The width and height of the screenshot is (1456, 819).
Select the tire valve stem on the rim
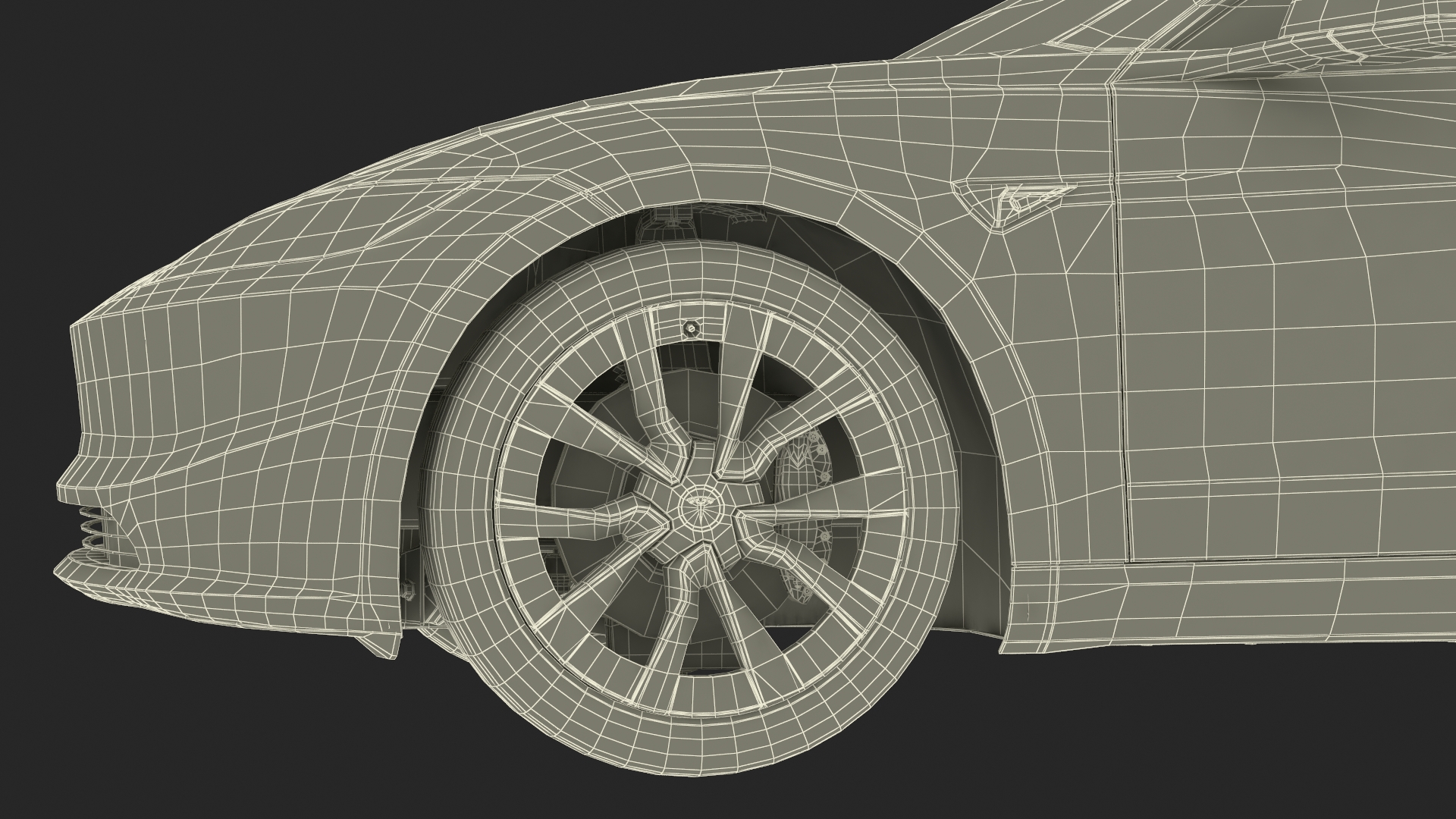690,327
